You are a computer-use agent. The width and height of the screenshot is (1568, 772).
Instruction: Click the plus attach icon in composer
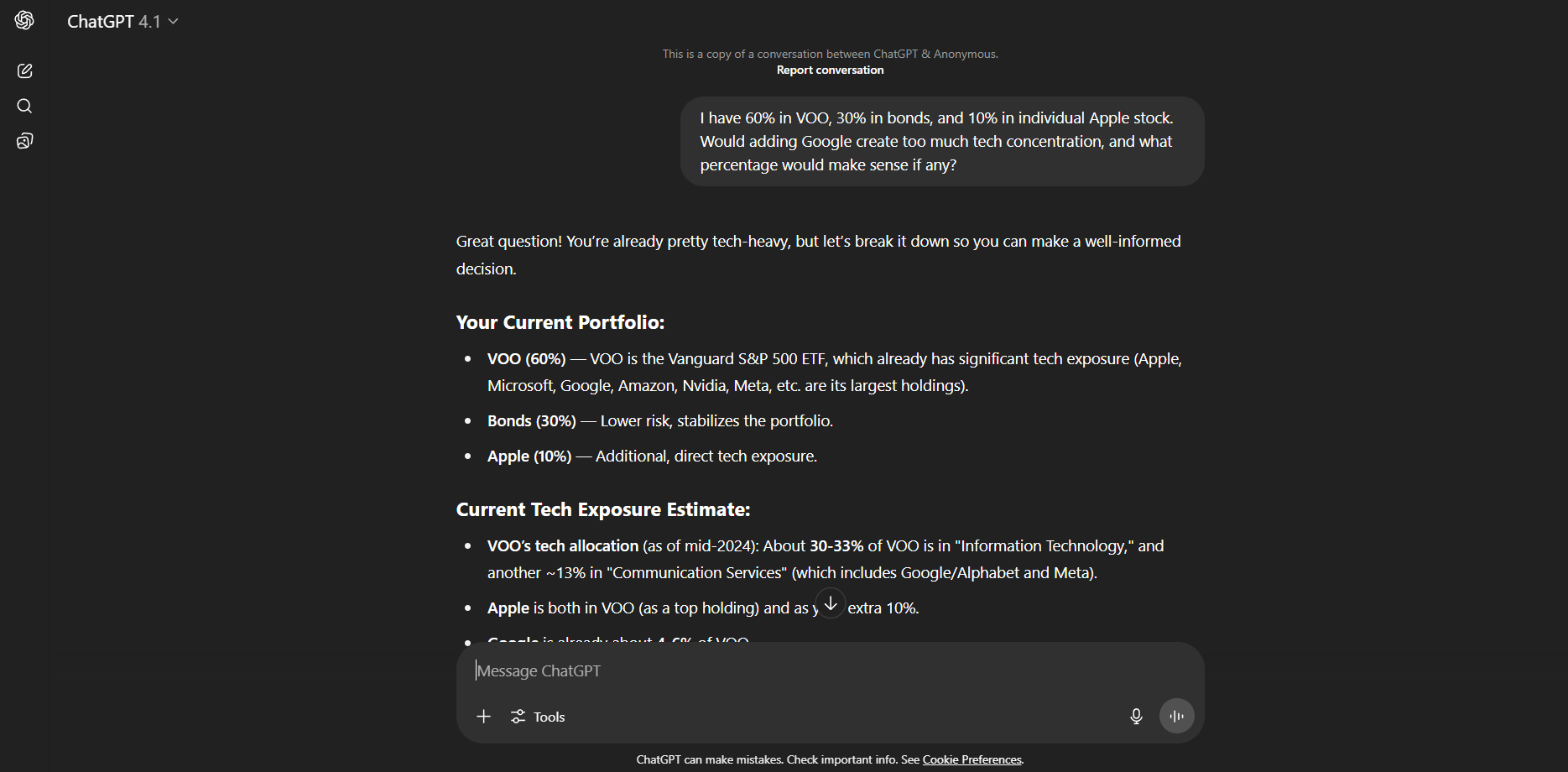coord(483,717)
